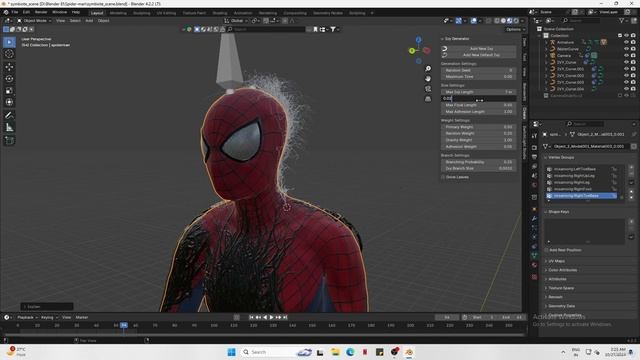Disable render for Armature via camera icon
This screenshot has width=640, height=360.
(633, 42)
